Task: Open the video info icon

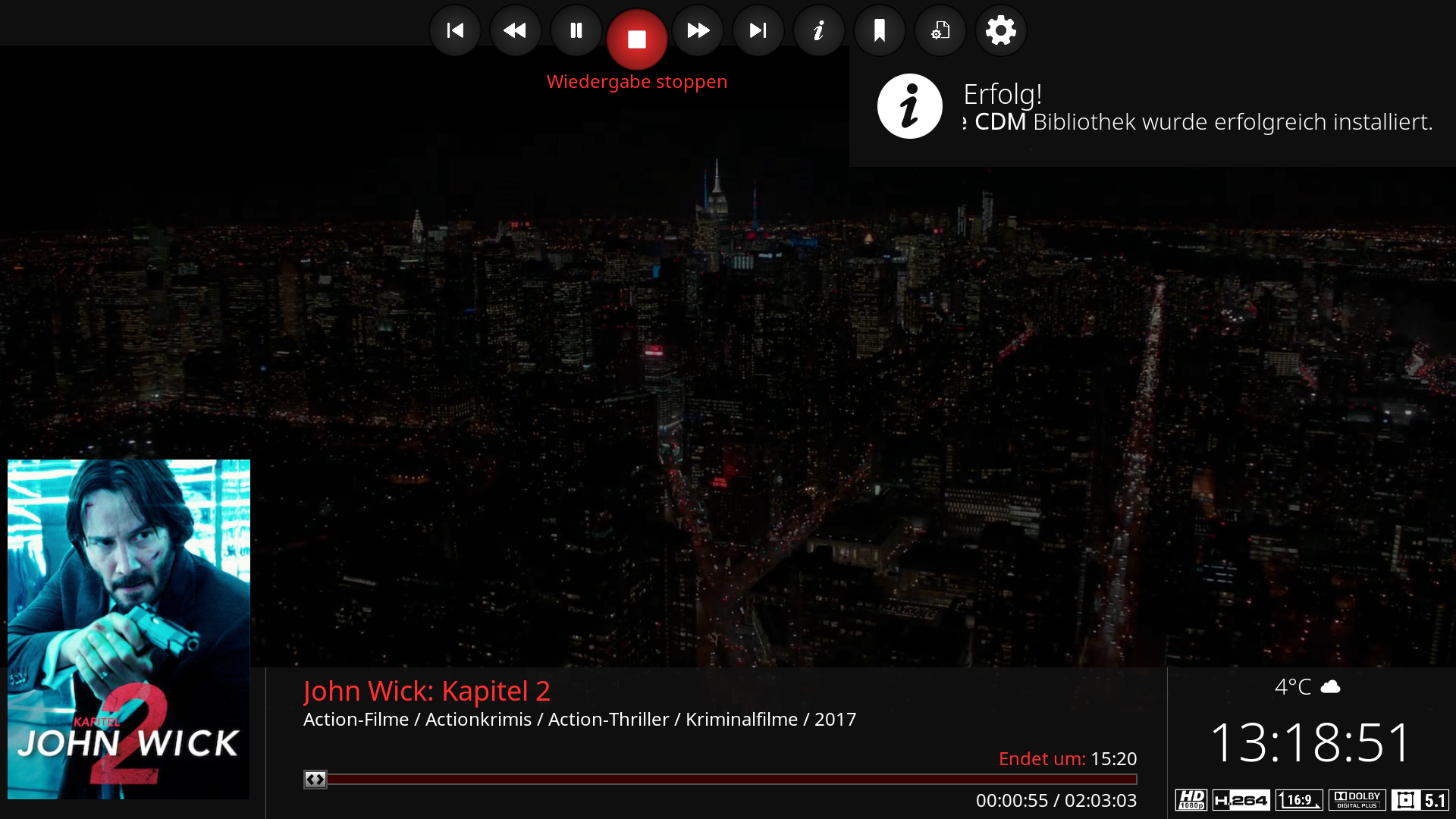Action: [819, 30]
